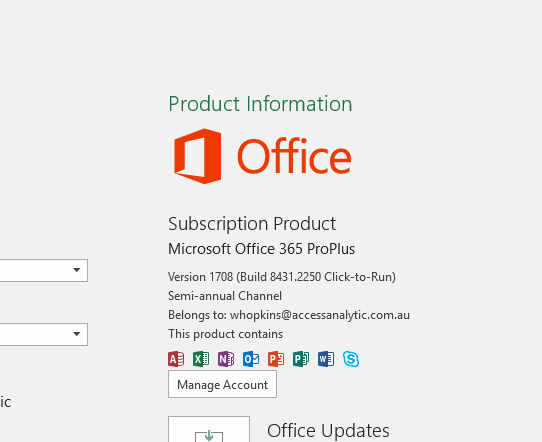Click Microsoft Office 365 ProPlus text
The image size is (542, 442).
pyautogui.click(x=261, y=249)
